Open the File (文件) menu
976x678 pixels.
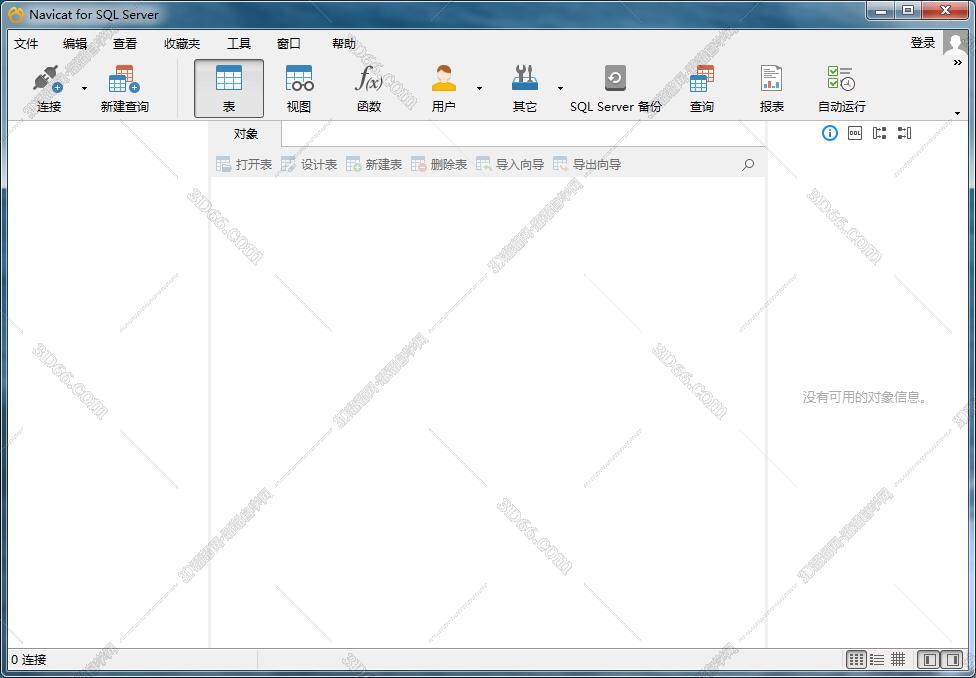pyautogui.click(x=26, y=44)
